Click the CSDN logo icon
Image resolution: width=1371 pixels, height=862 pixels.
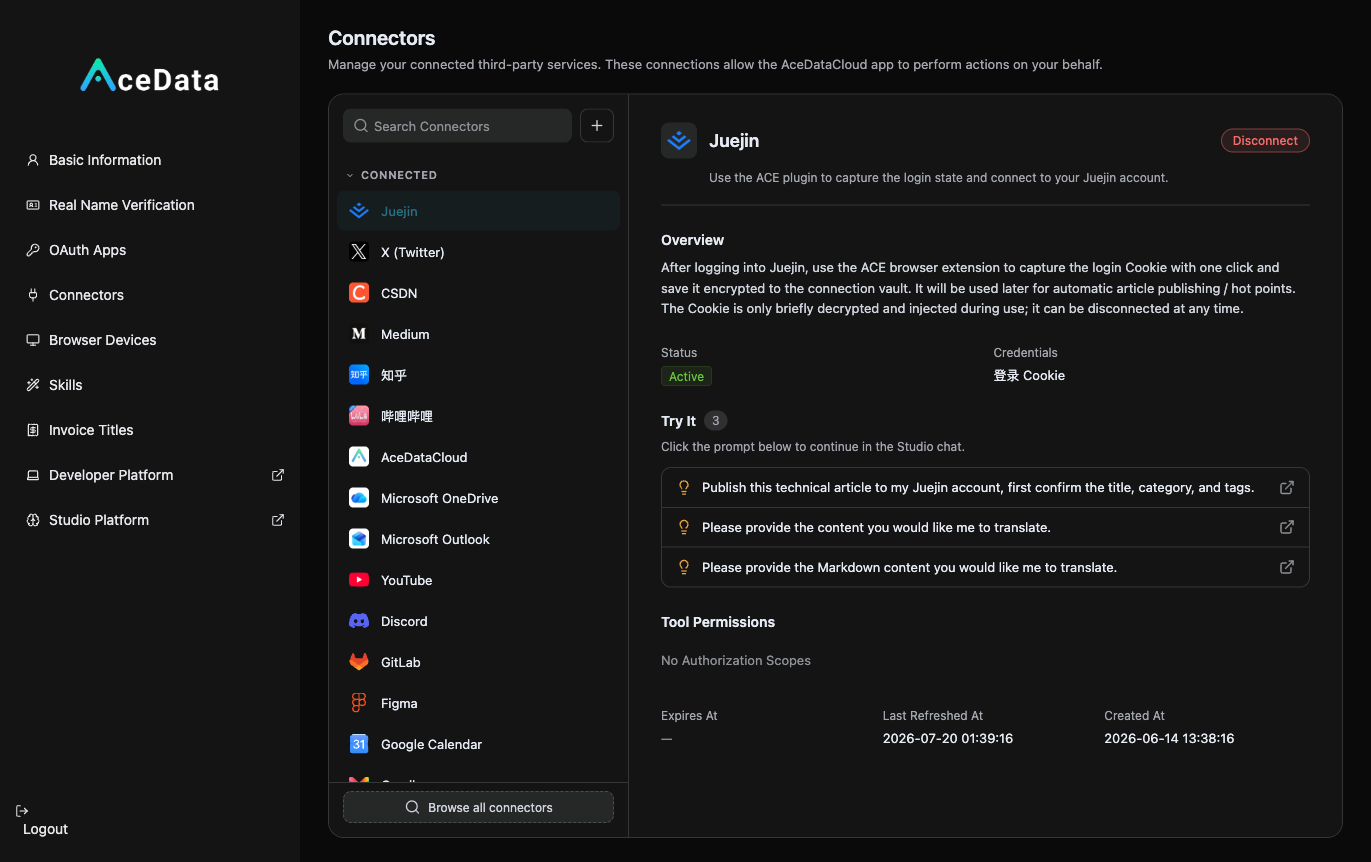coord(359,293)
